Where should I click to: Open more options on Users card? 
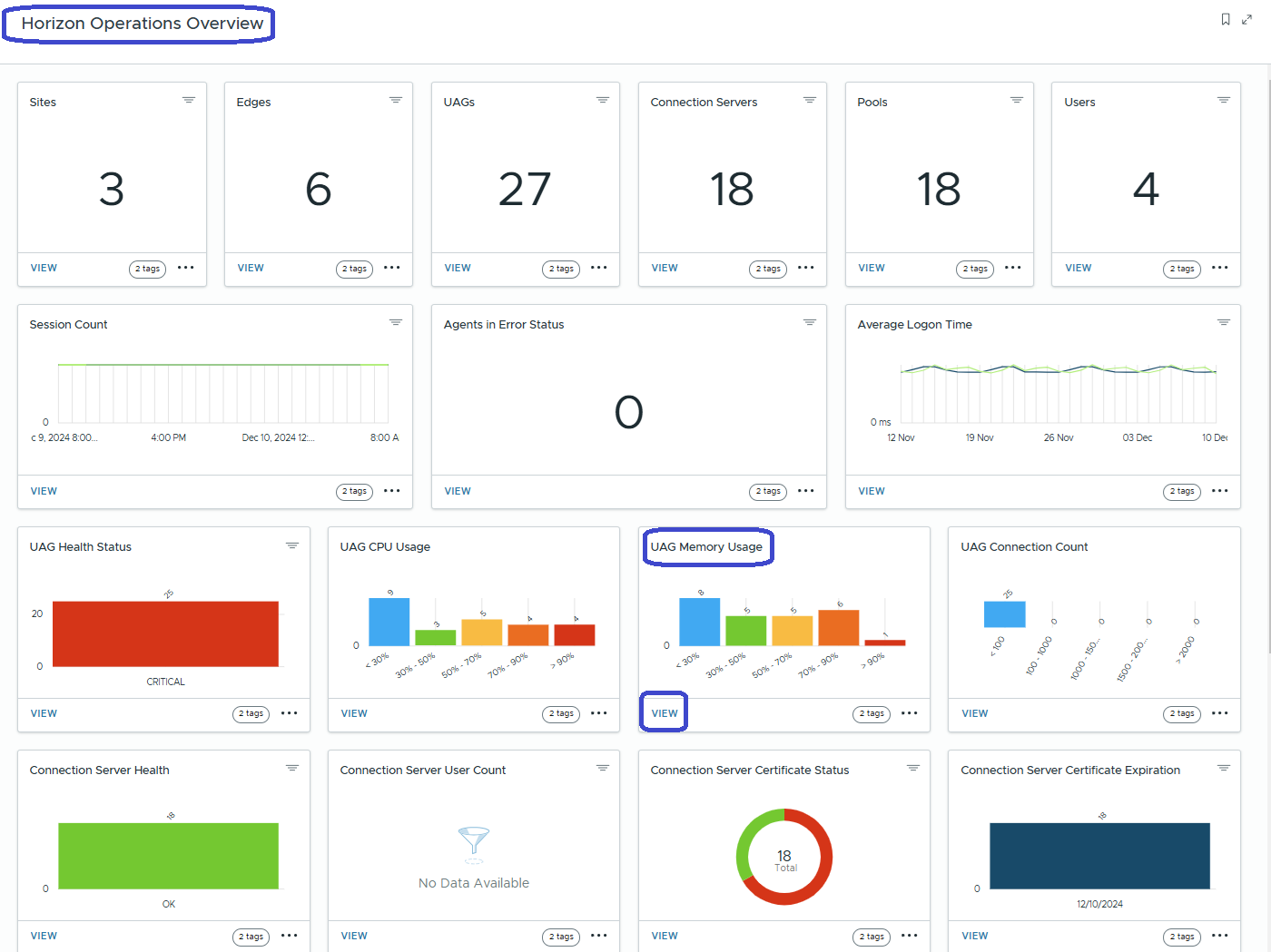(x=1220, y=268)
